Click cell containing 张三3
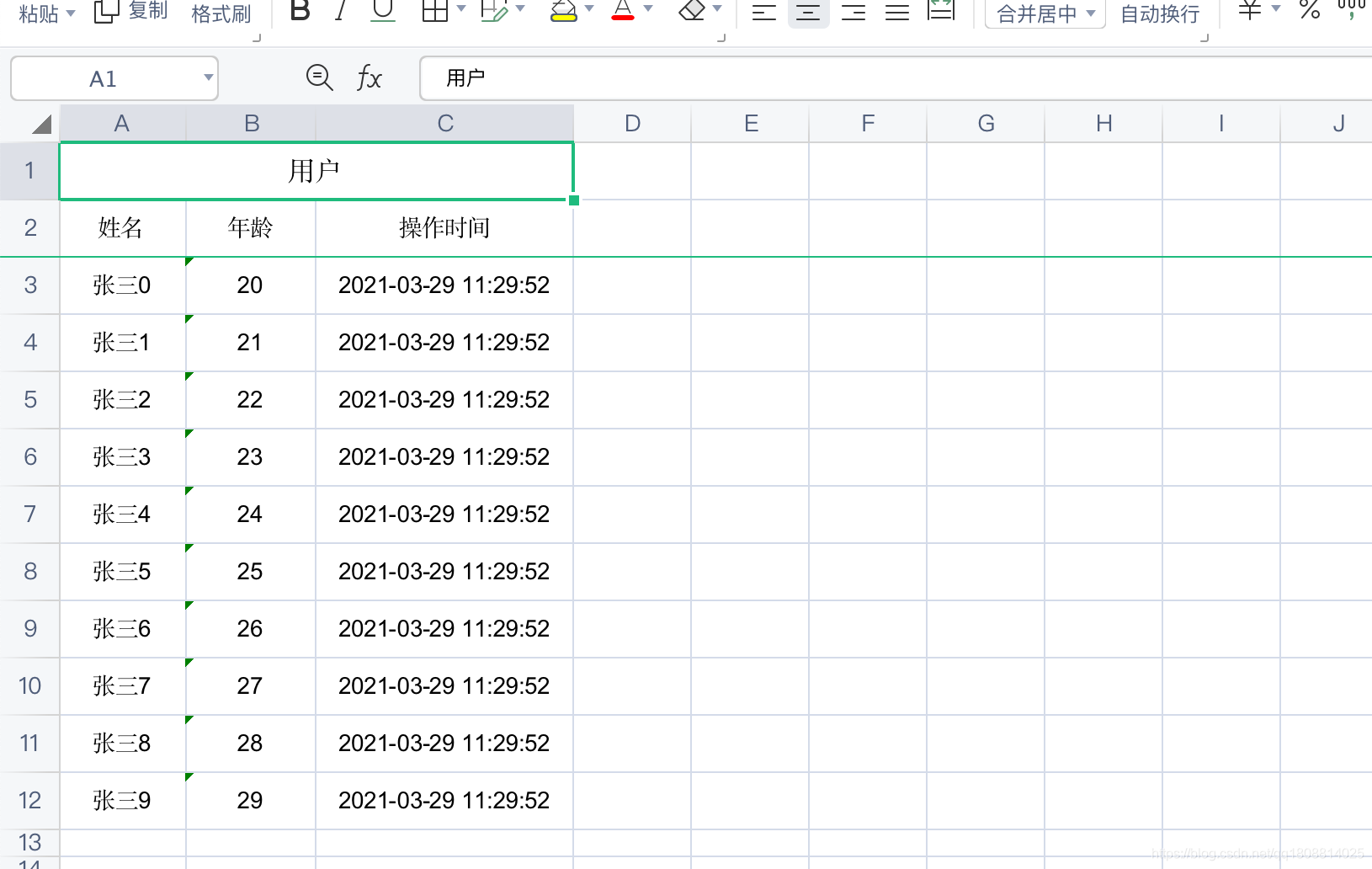 pos(122,456)
